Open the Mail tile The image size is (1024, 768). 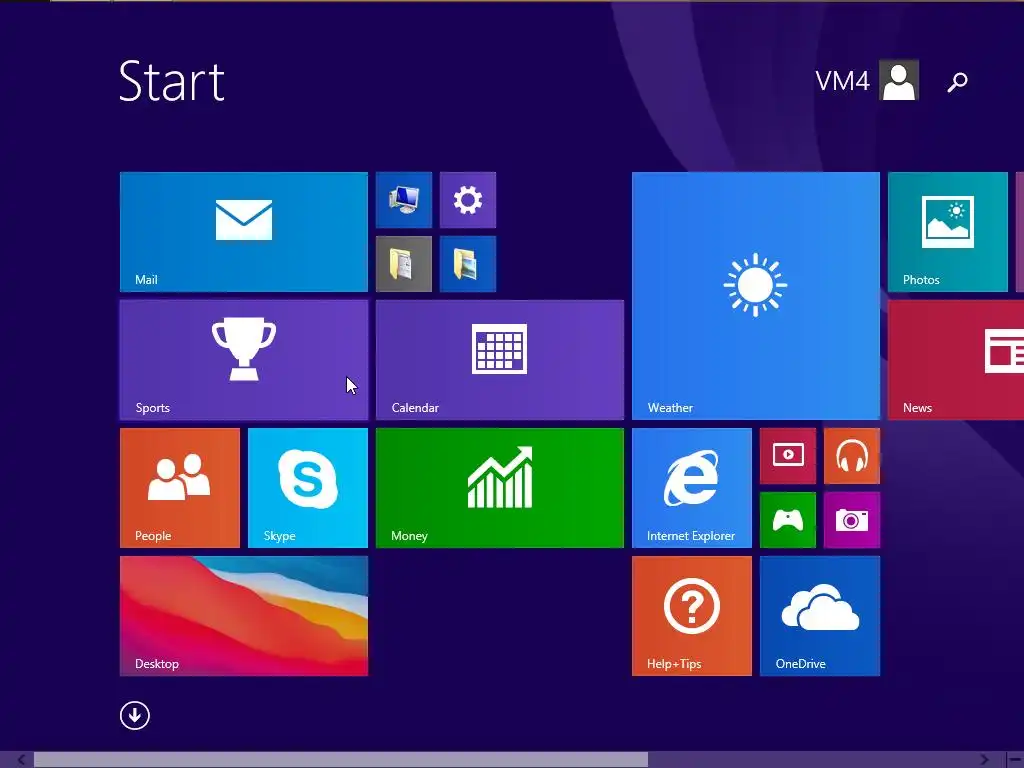pyautogui.click(x=244, y=232)
